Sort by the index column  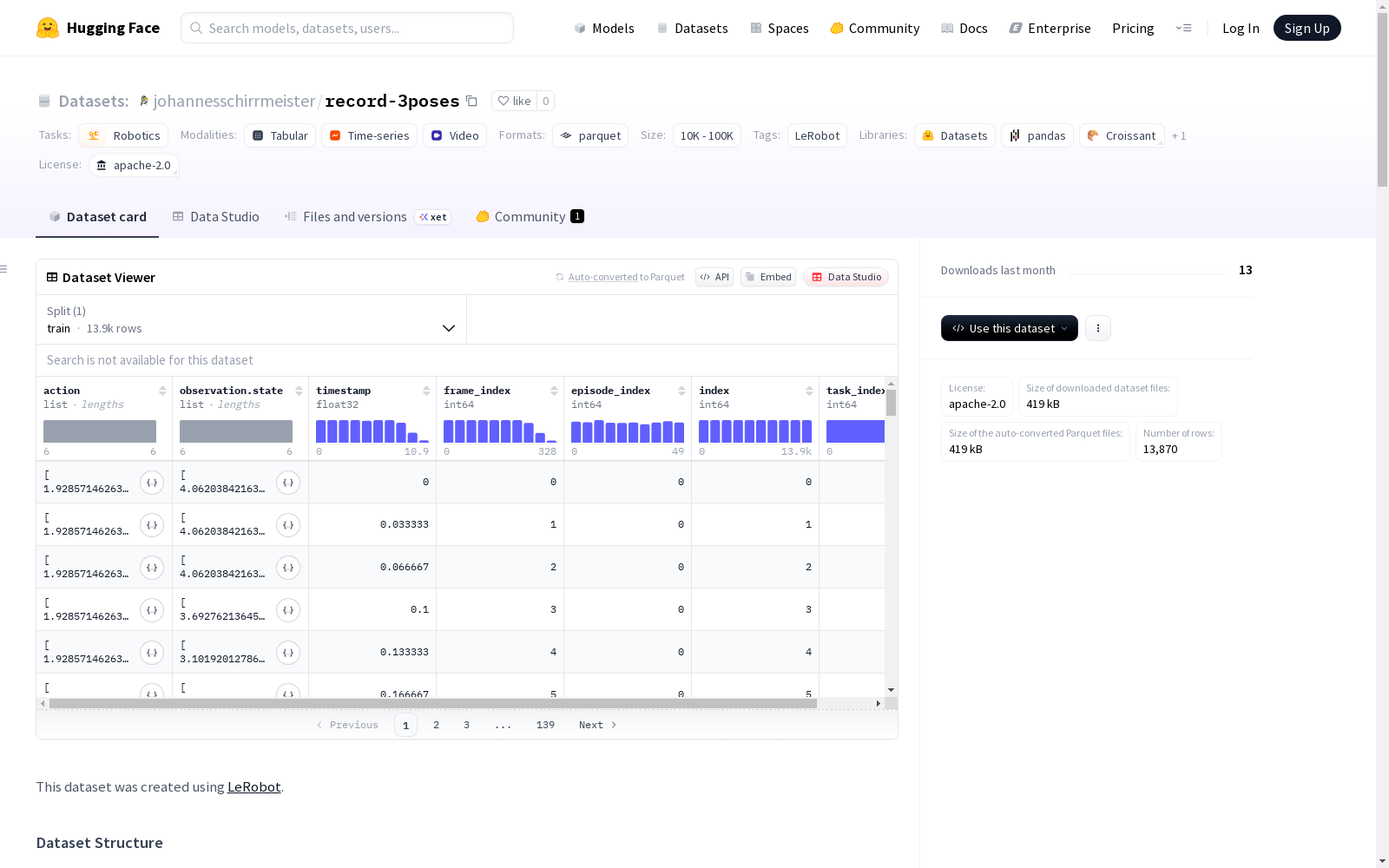tap(809, 391)
